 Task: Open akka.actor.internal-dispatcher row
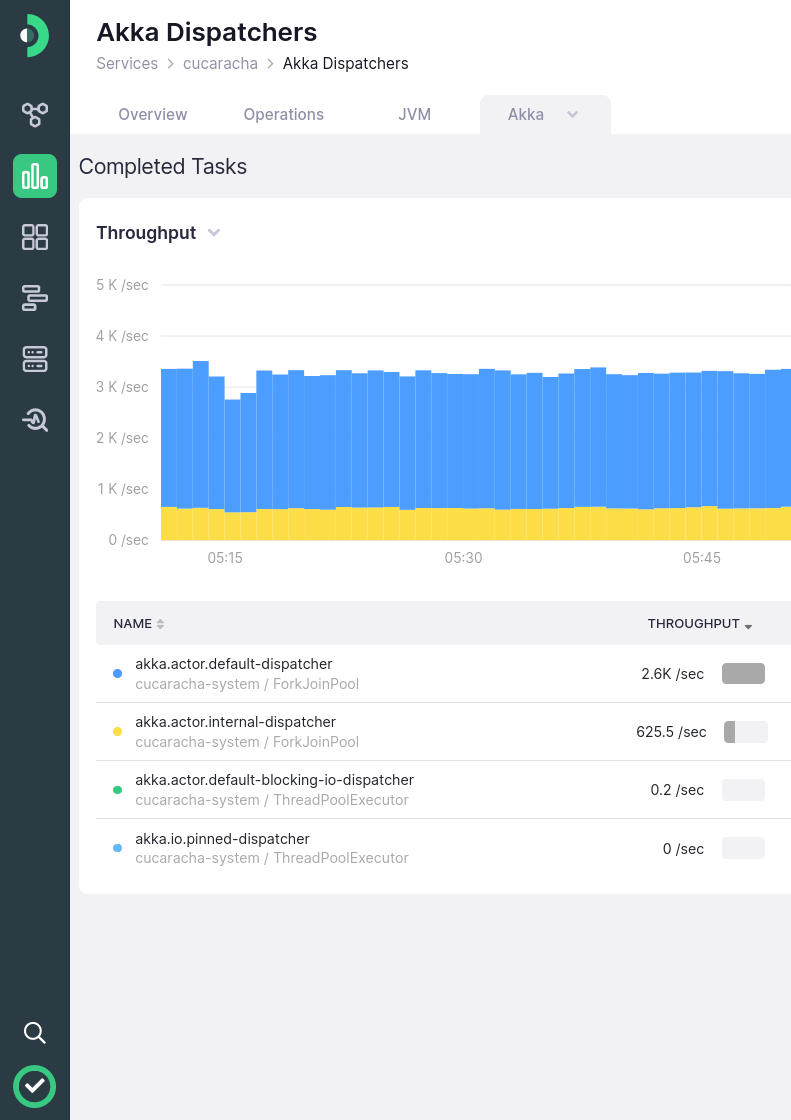(443, 731)
